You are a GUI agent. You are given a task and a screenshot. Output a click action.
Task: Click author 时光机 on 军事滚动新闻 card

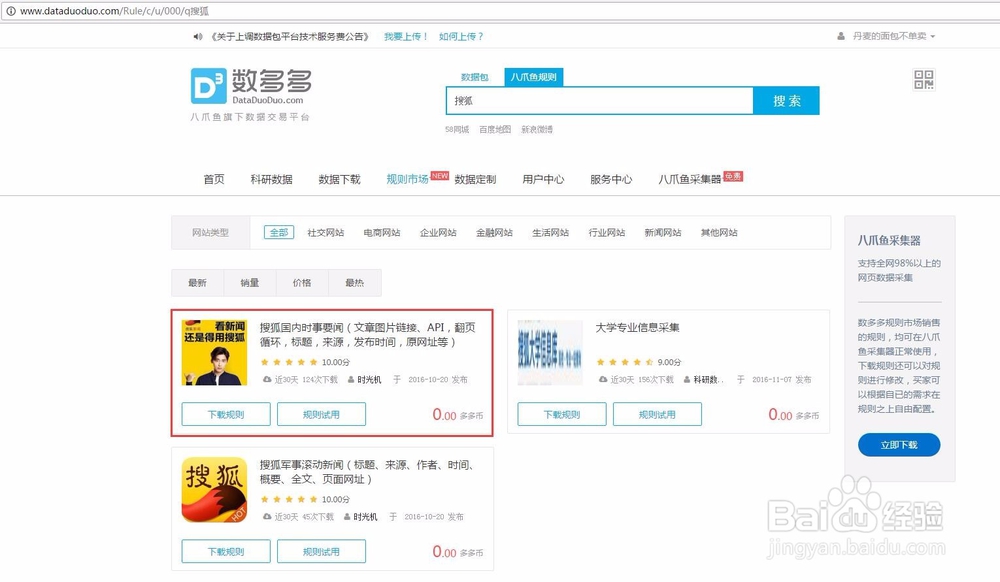[365, 517]
